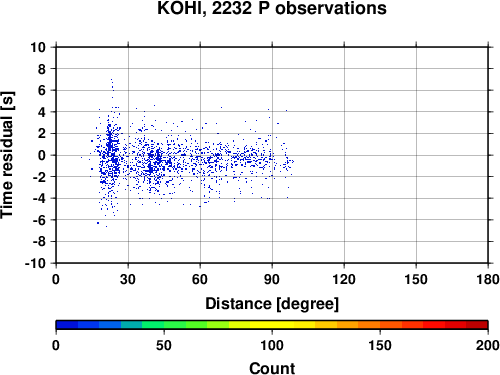Select the y-axis tick label '8'

click(x=42, y=69)
